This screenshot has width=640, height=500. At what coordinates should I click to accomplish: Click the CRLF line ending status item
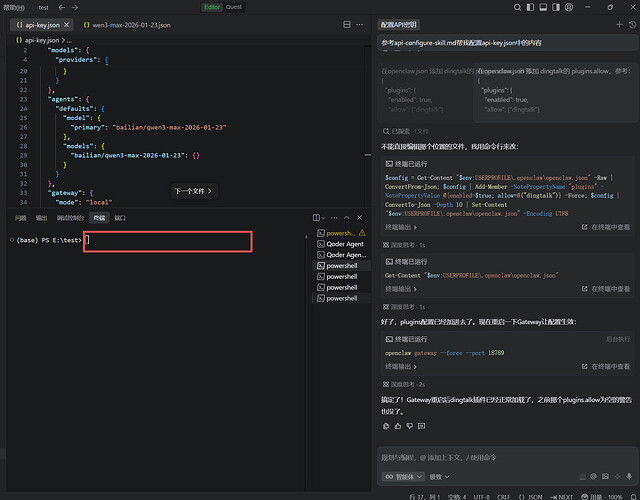(503, 497)
